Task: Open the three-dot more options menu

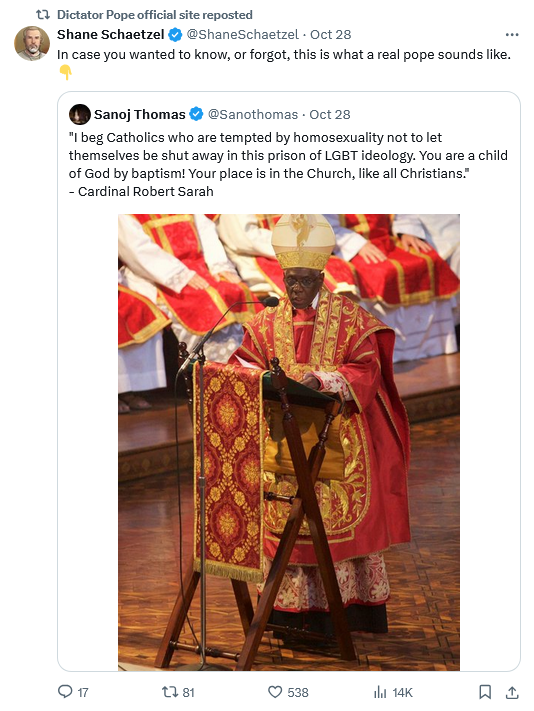Action: [512, 34]
